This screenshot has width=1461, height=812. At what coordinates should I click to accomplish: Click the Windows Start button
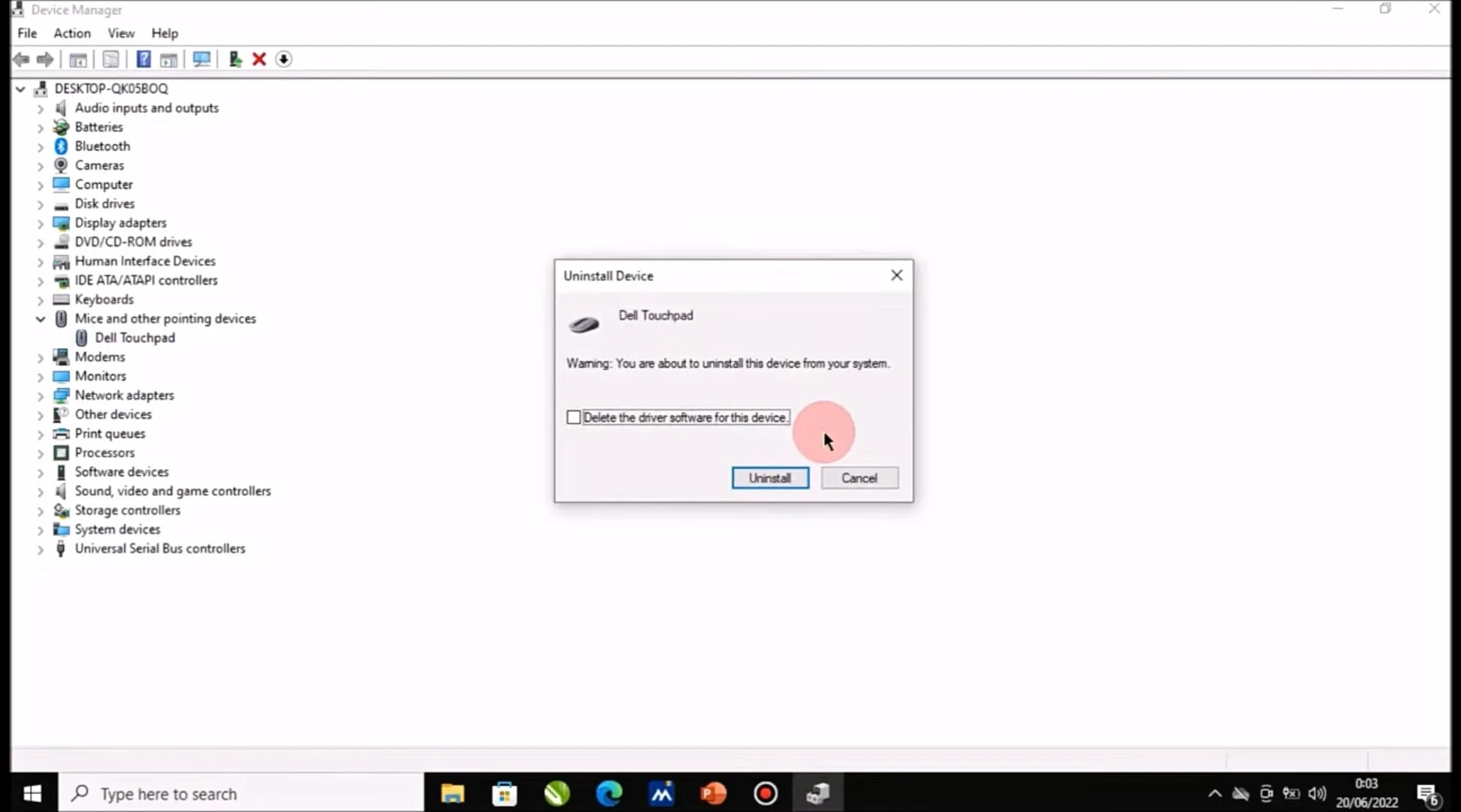pyautogui.click(x=32, y=794)
